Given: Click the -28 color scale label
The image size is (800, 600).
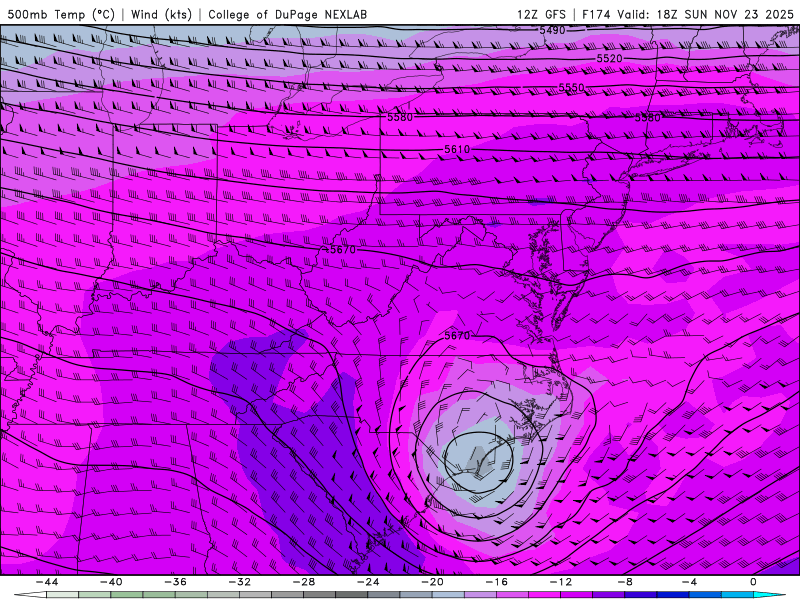Looking at the screenshot, I should [304, 582].
